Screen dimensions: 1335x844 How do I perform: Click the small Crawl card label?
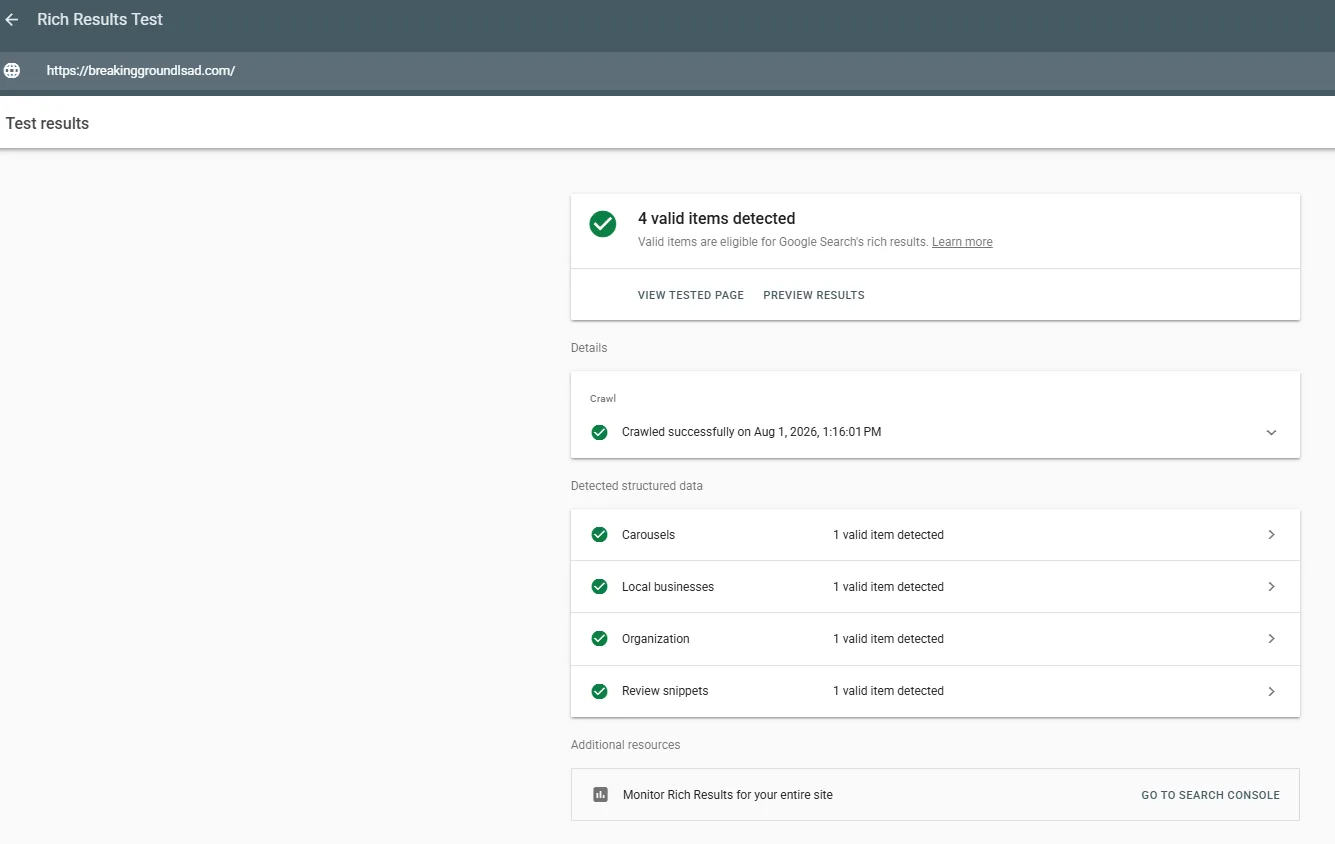pyautogui.click(x=603, y=399)
